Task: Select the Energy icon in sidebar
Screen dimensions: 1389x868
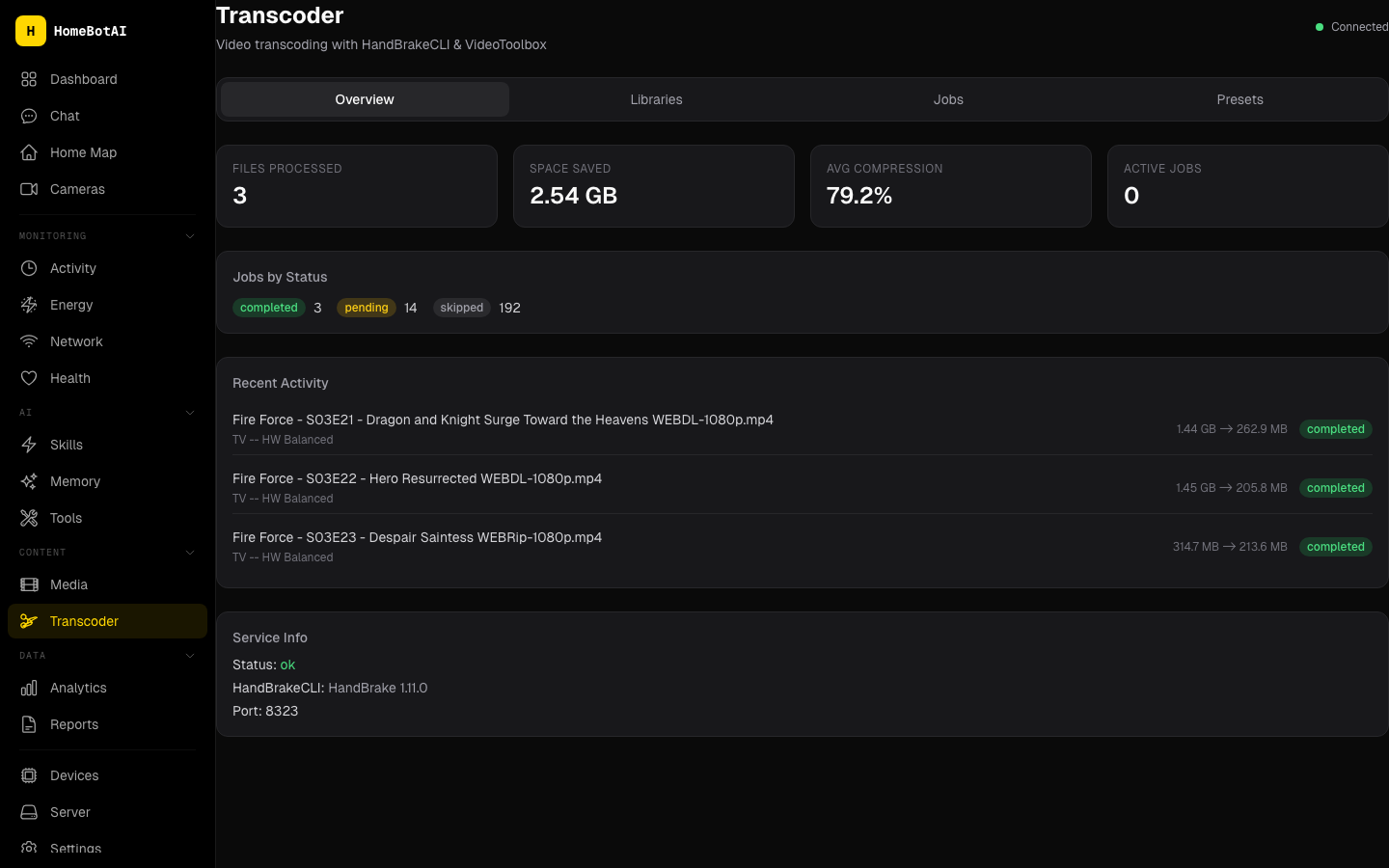Action: 29,305
